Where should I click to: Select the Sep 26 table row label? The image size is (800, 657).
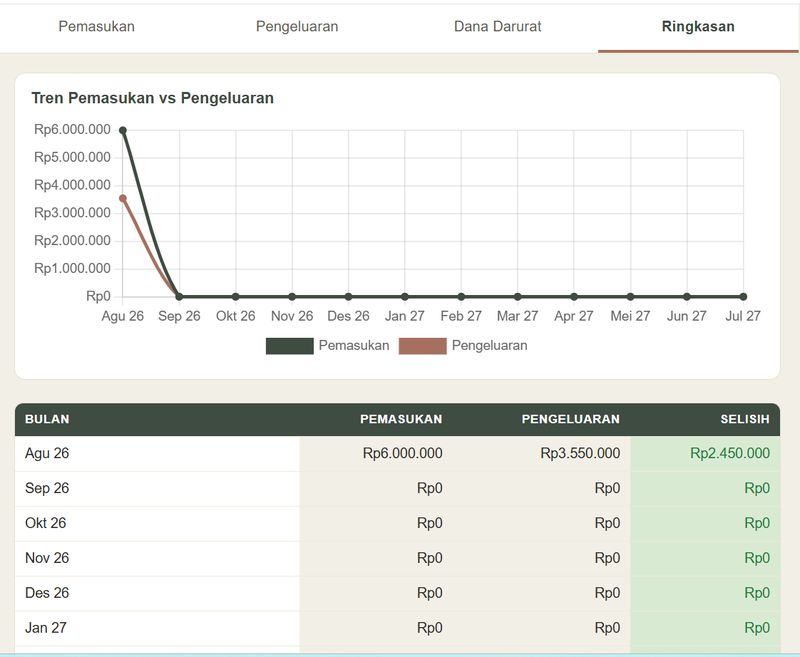[x=47, y=488]
